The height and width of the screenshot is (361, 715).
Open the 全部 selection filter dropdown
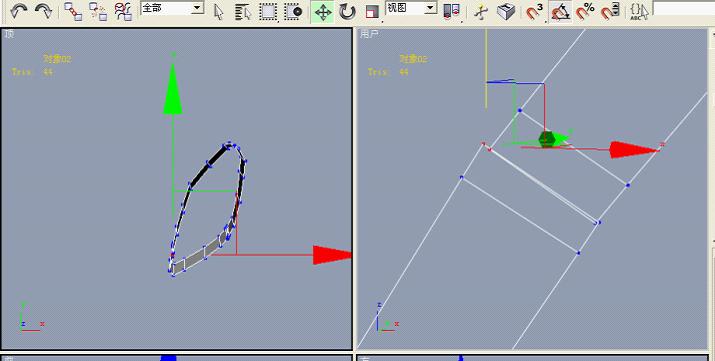(172, 8)
